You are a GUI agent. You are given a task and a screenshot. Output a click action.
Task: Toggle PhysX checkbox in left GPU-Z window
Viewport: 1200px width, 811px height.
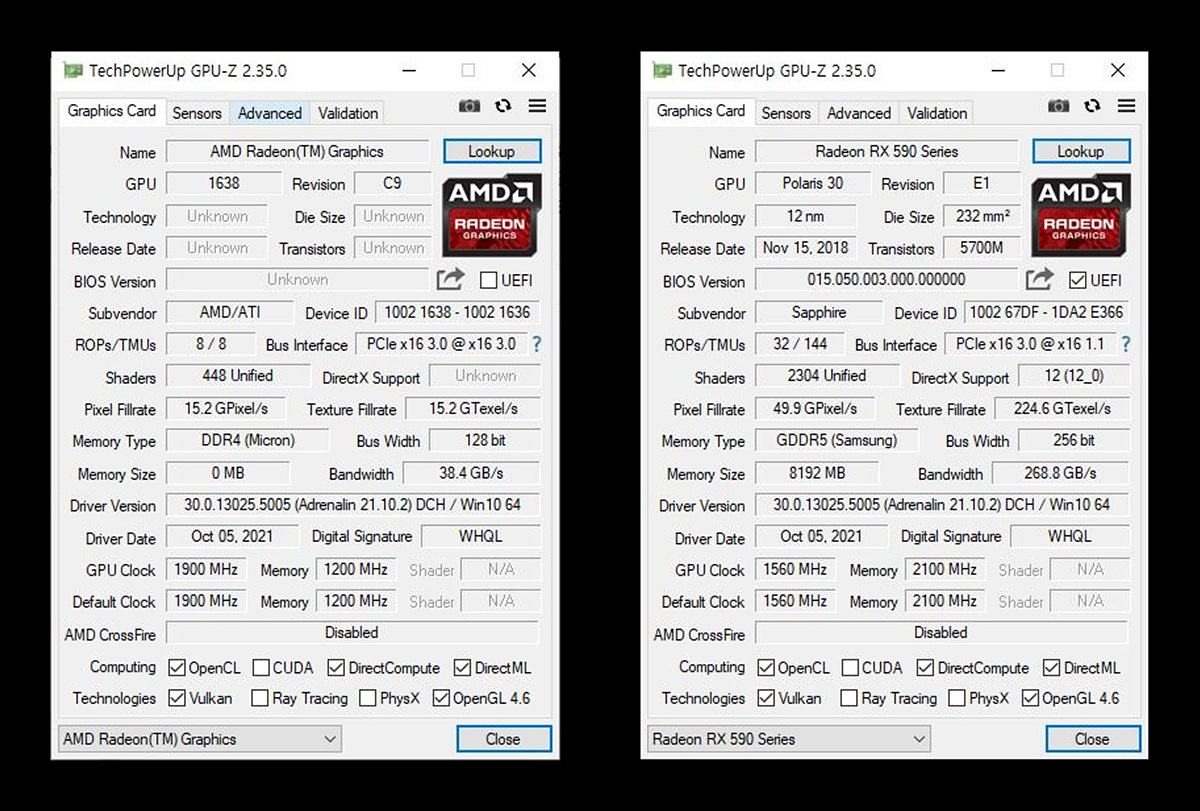[x=367, y=698]
